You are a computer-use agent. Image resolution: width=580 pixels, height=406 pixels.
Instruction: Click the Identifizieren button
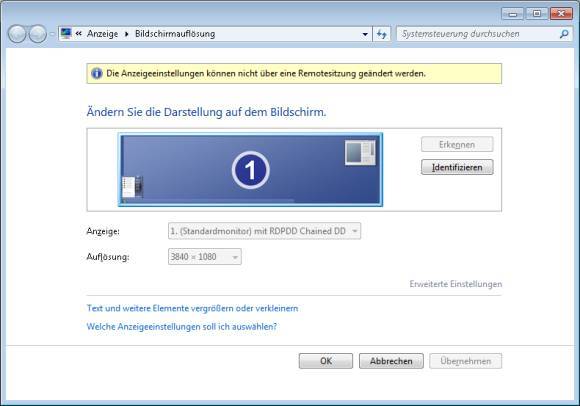click(x=457, y=167)
